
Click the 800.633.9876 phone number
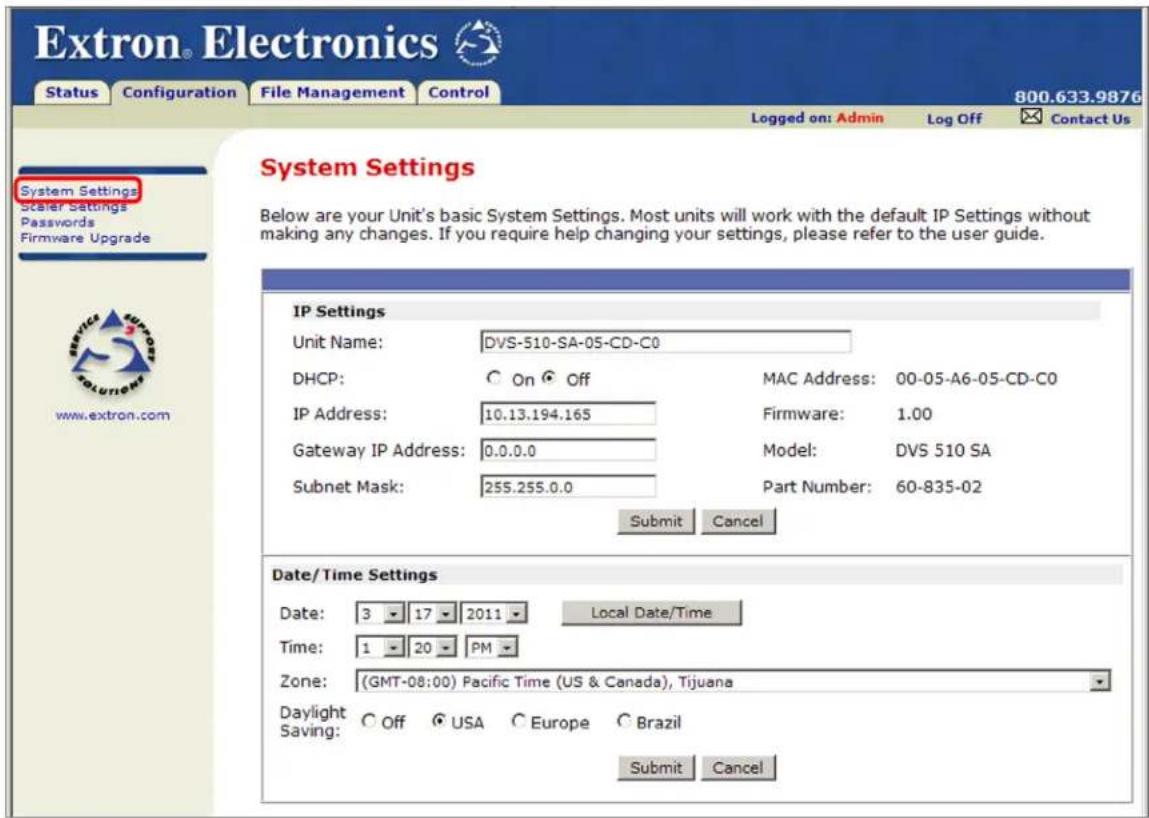(x=1078, y=97)
